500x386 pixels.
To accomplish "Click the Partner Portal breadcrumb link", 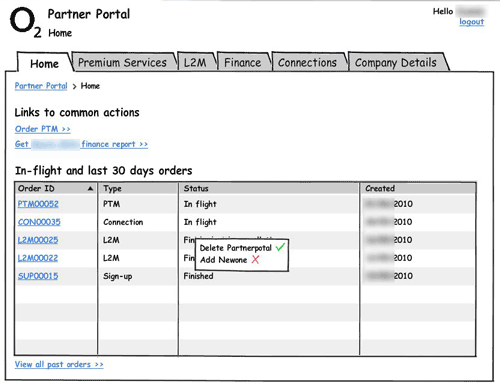I will click(41, 86).
